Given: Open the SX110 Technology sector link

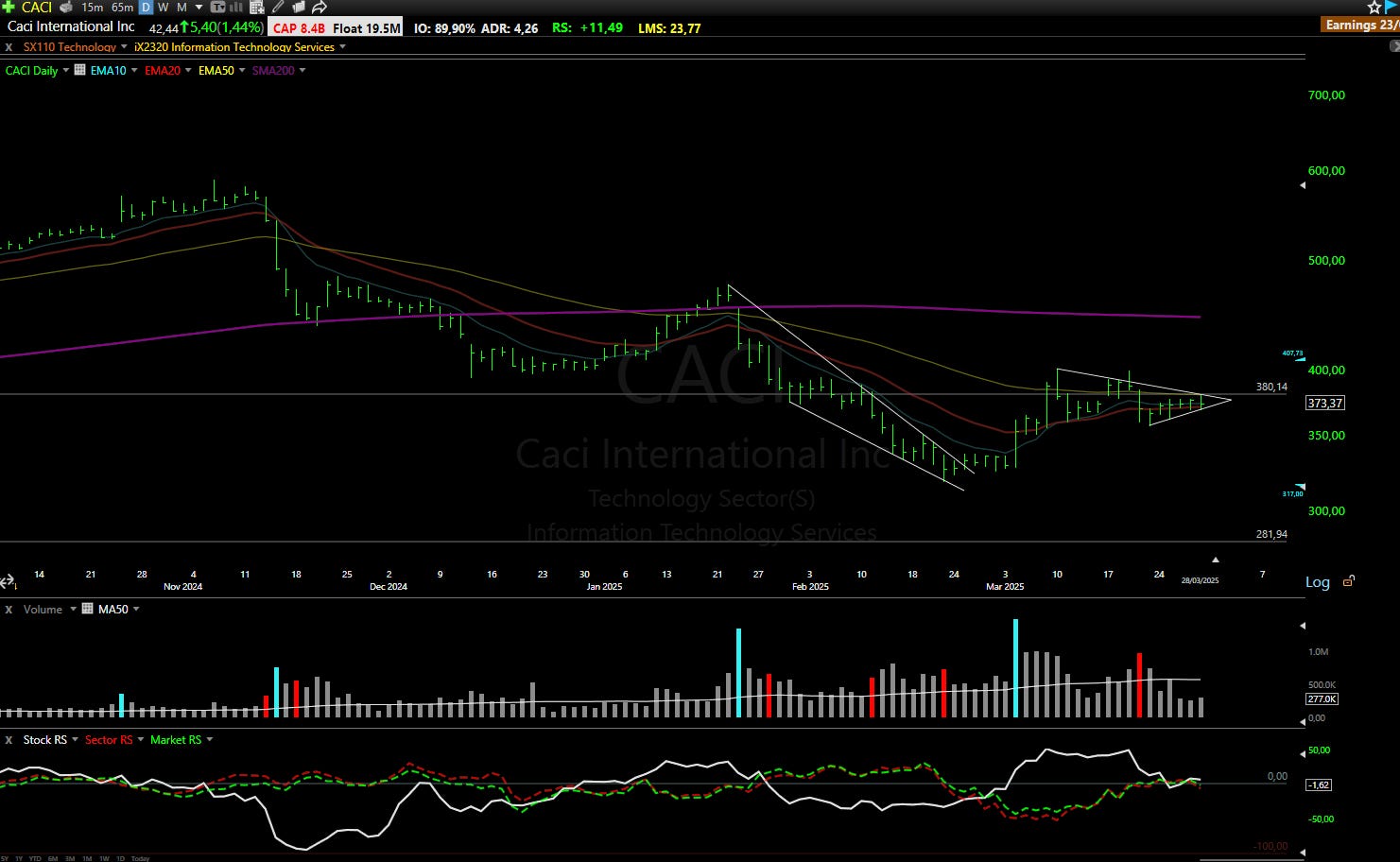Looking at the screenshot, I should [70, 46].
